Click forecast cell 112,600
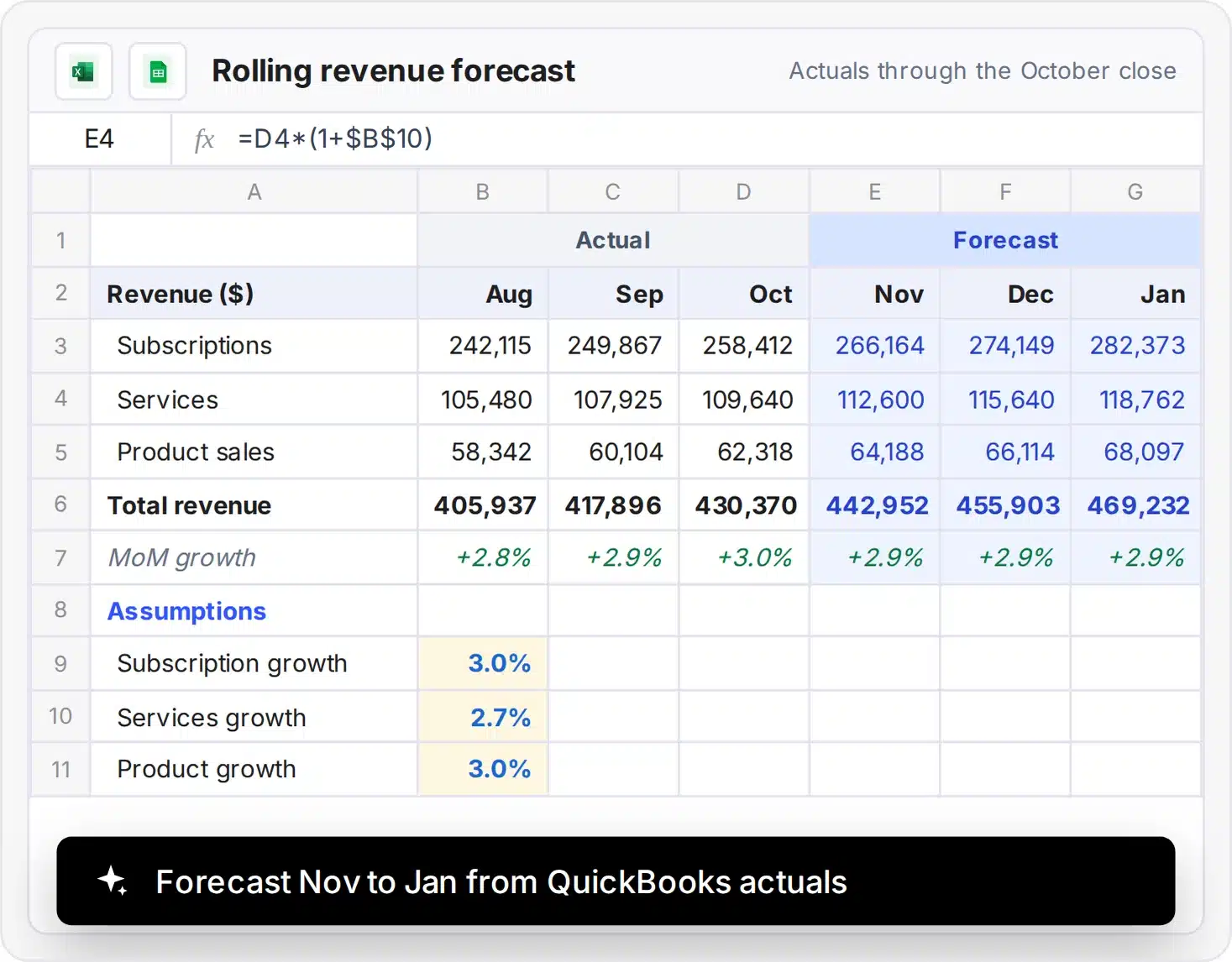The width and height of the screenshot is (1232, 962). click(x=874, y=399)
